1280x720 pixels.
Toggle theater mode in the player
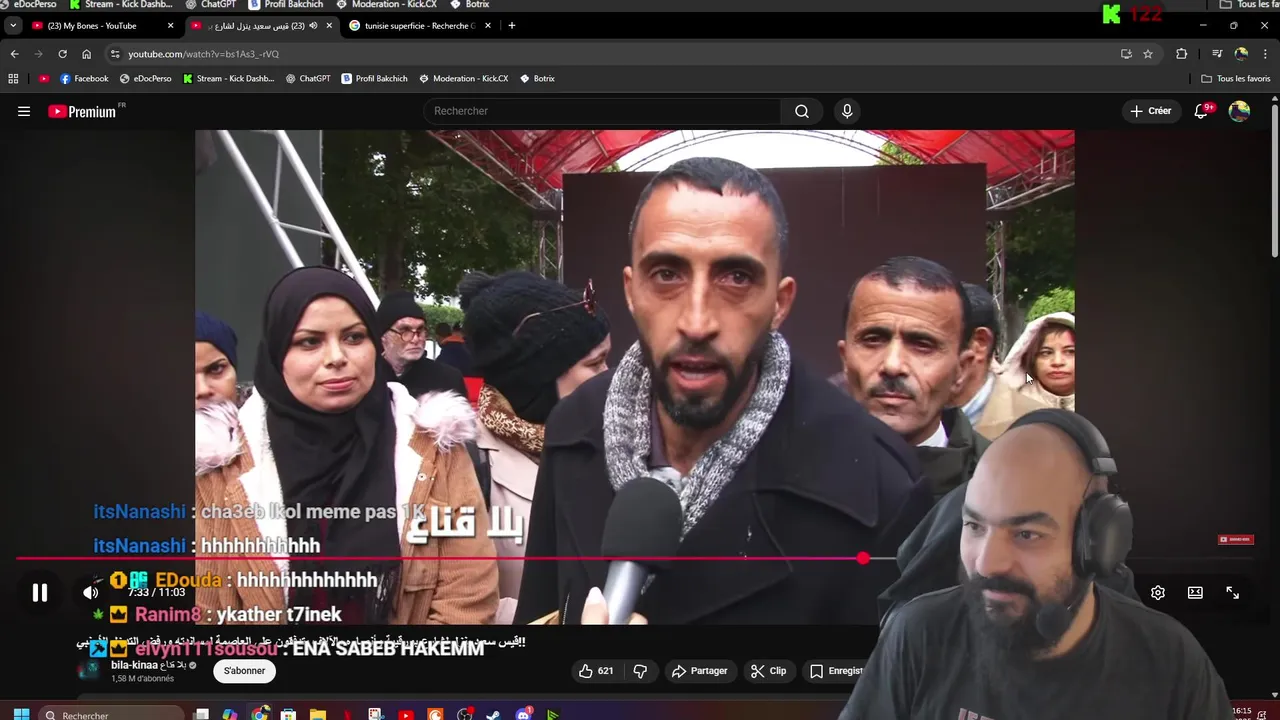[x=1195, y=593]
